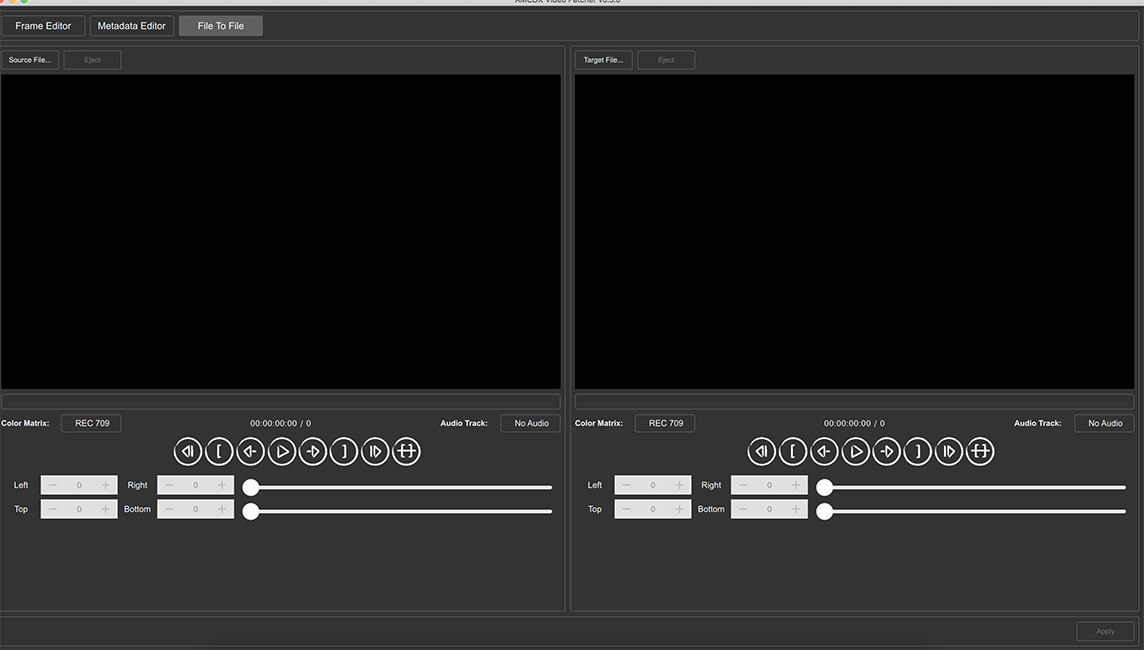Viewport: 1144px width, 650px height.
Task: Click the source upper slider handle
Action: click(x=251, y=487)
